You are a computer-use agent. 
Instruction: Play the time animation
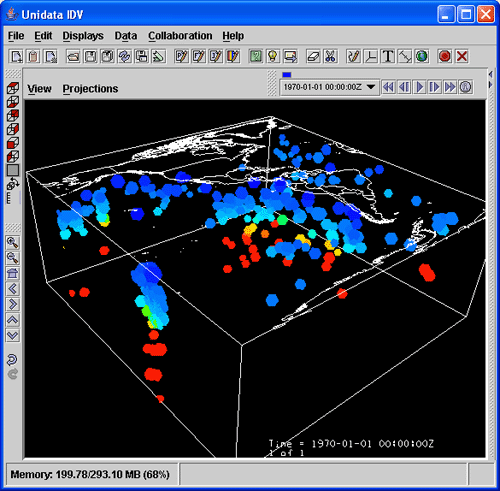[x=419, y=87]
